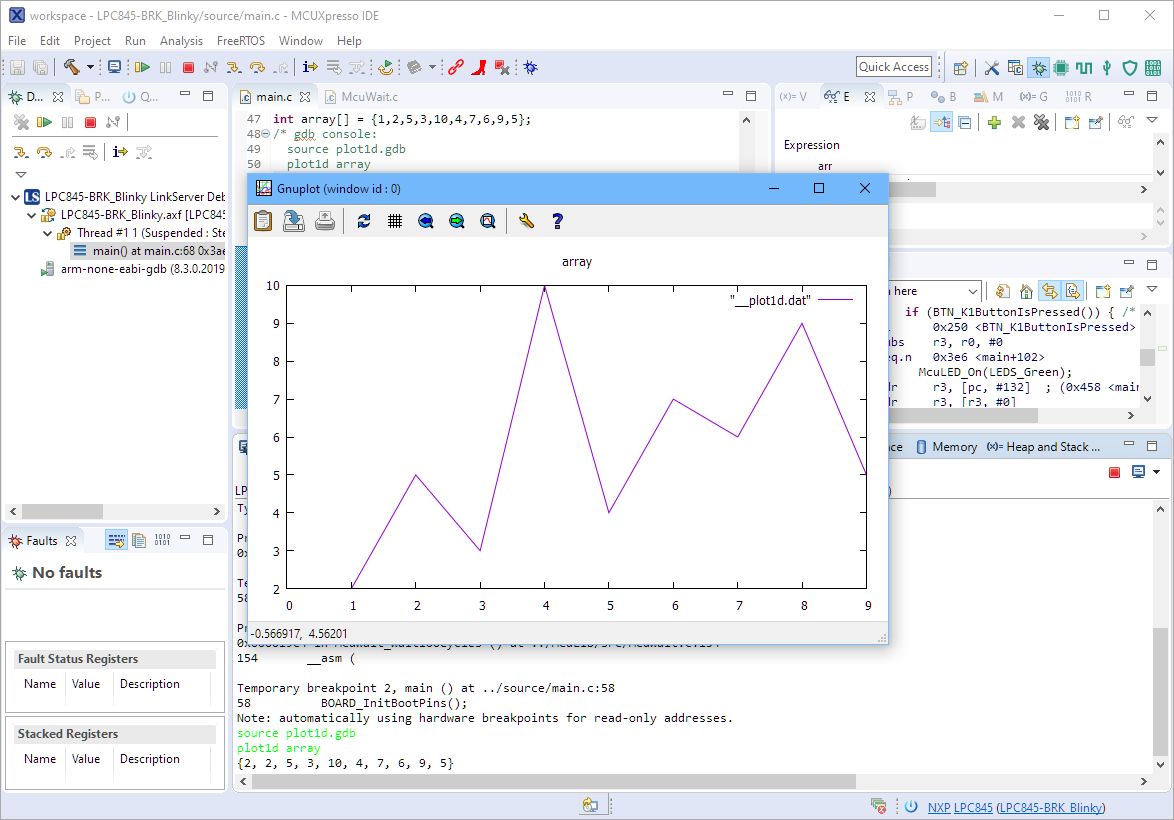Collapse the LPC845-BRK_Blinky LinkServer Debug node
The image size is (1174, 820).
(15, 197)
